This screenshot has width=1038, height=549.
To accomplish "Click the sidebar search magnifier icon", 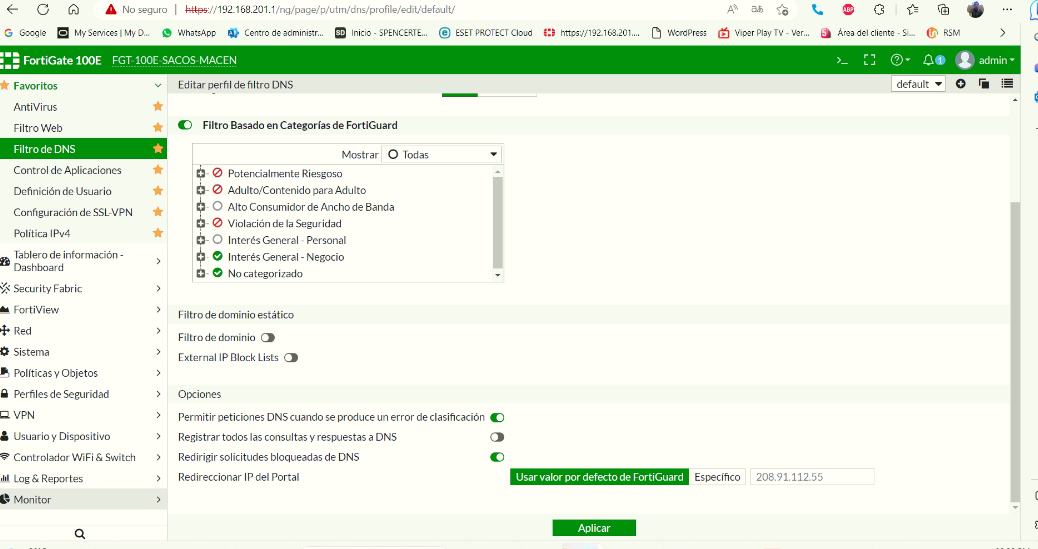I will click(80, 534).
